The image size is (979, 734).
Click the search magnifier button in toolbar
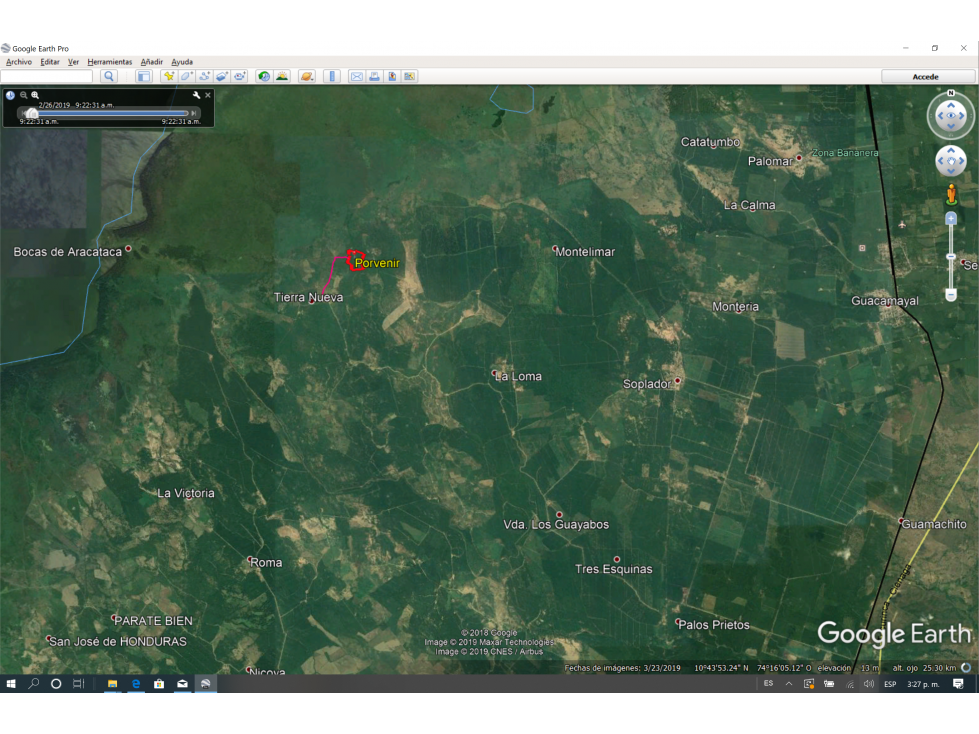(109, 76)
